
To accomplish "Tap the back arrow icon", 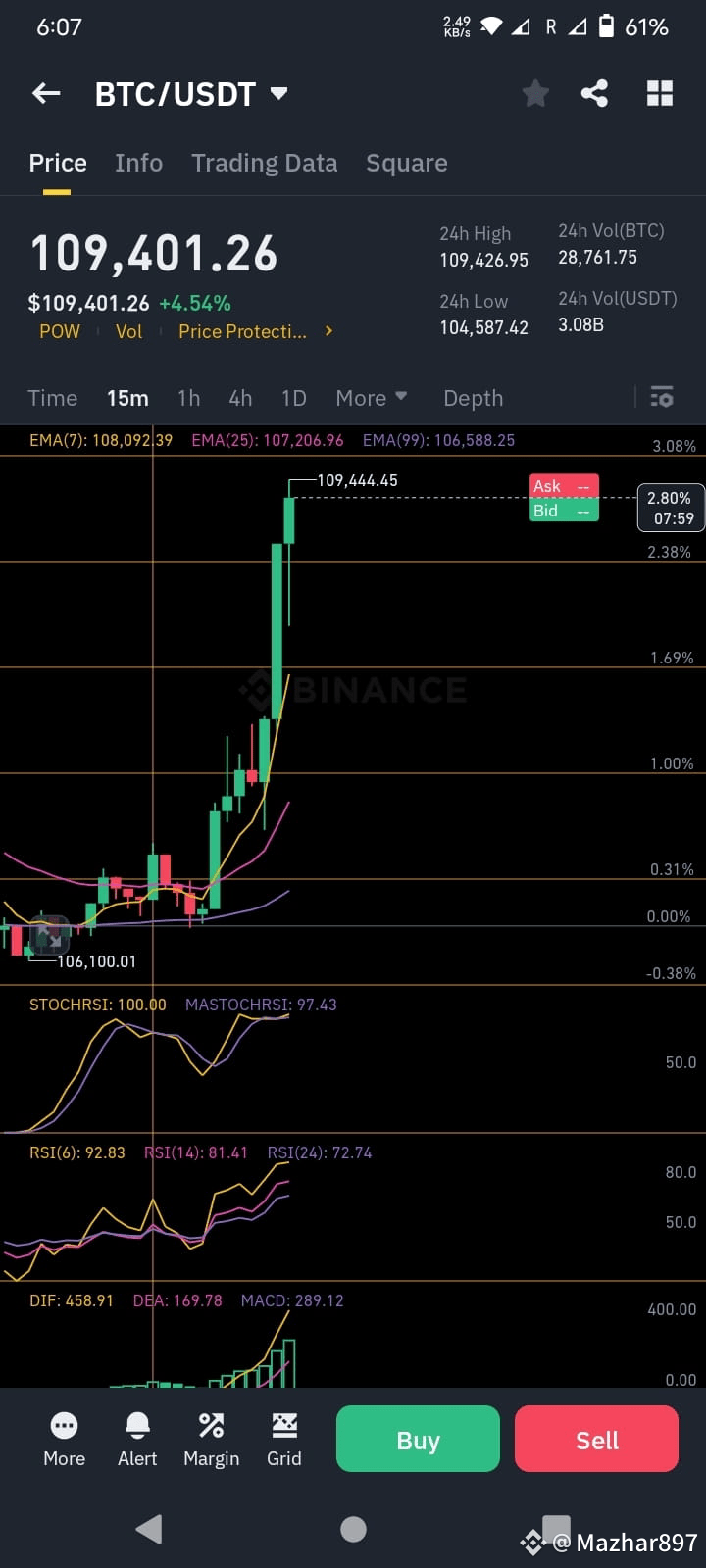I will coord(46,93).
